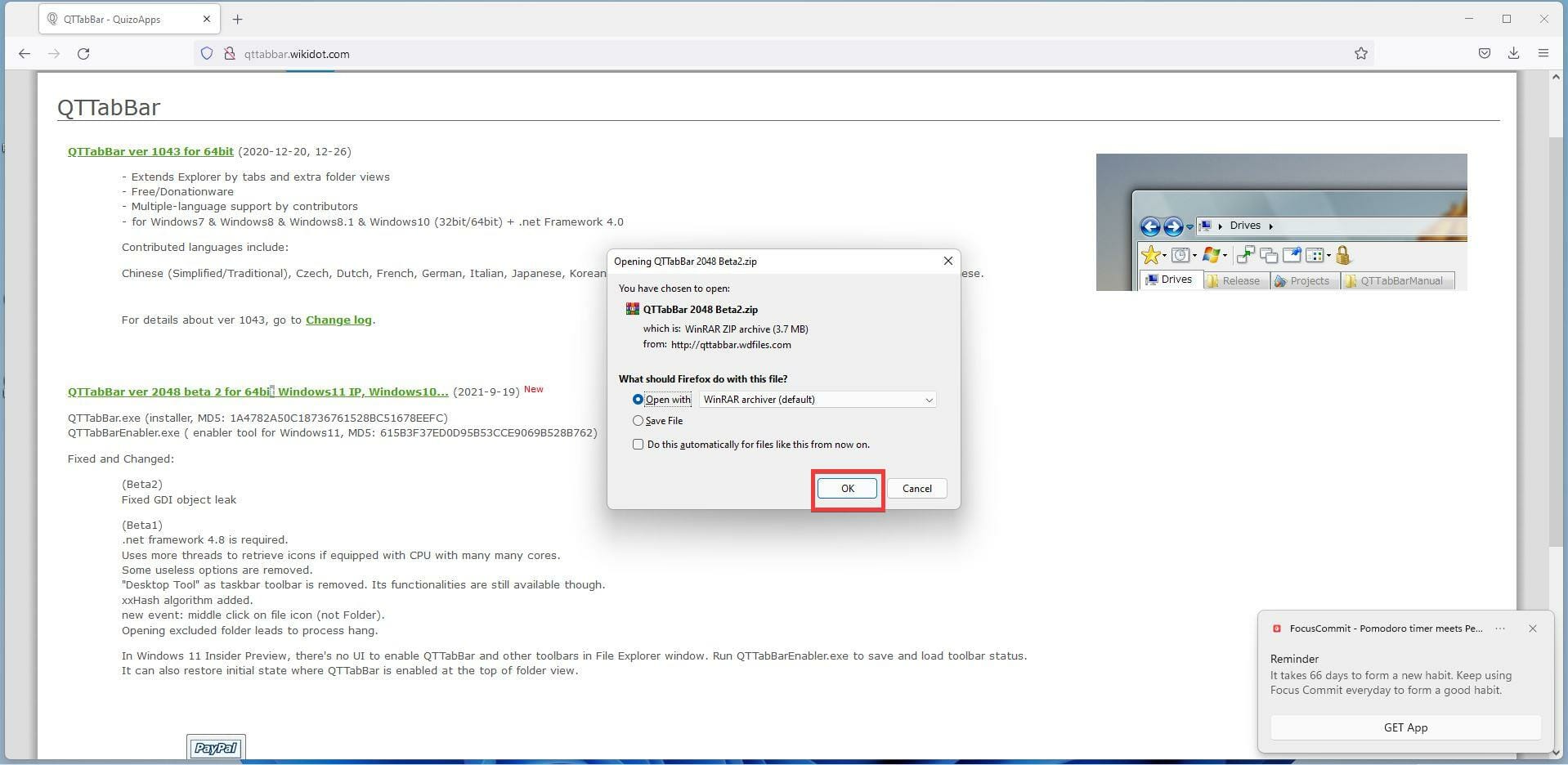
Task: Click the Windows logo applications icon in the preview toolbar
Action: (1211, 255)
